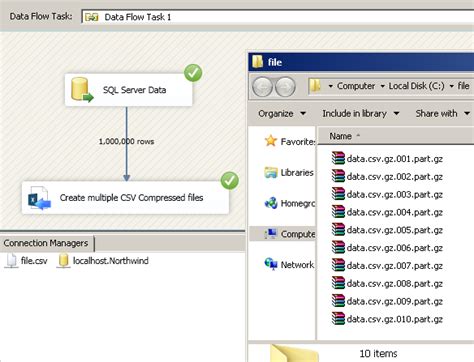
Task: Open Network in the navigation pane
Action: (289, 265)
